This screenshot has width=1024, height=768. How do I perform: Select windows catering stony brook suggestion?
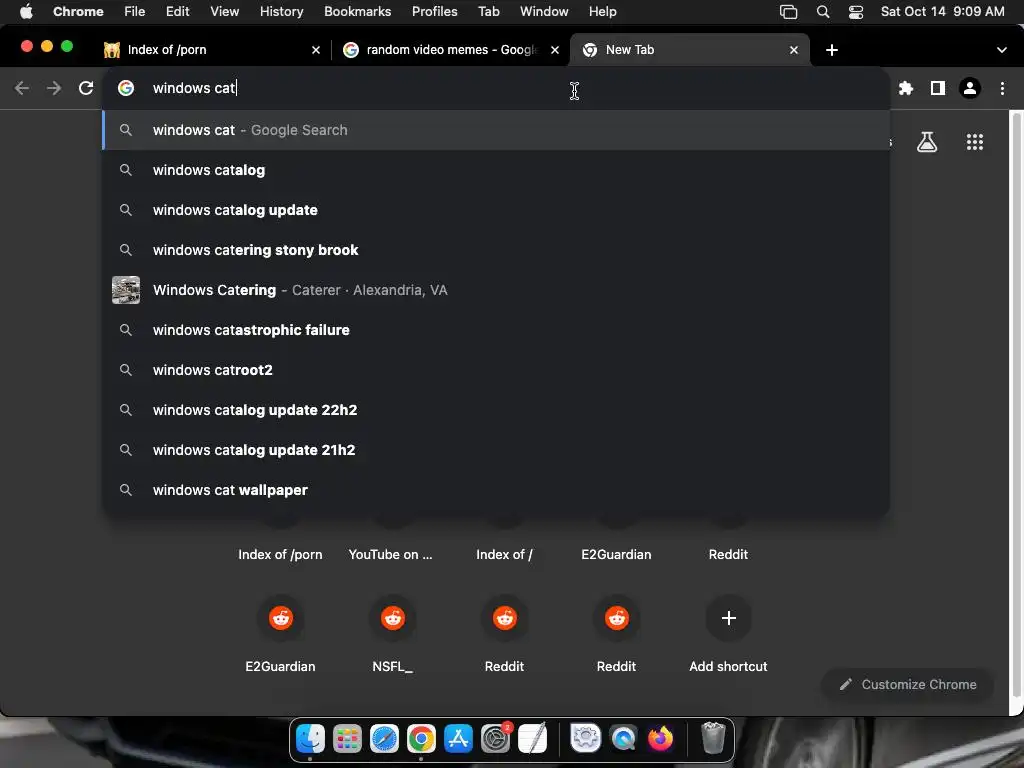496,250
